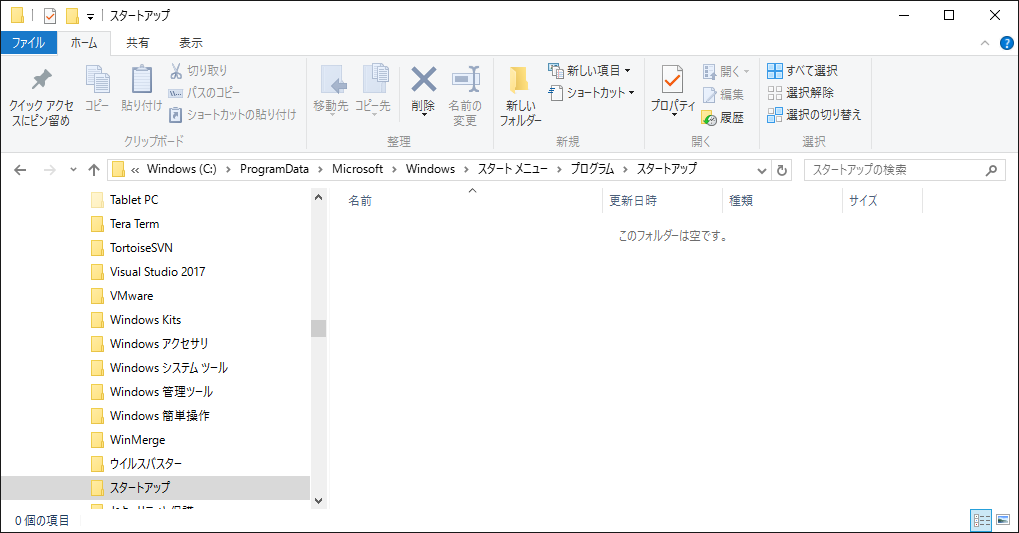Navigate up one folder with up arrow
Viewport: 1019px width, 533px height.
(94, 170)
